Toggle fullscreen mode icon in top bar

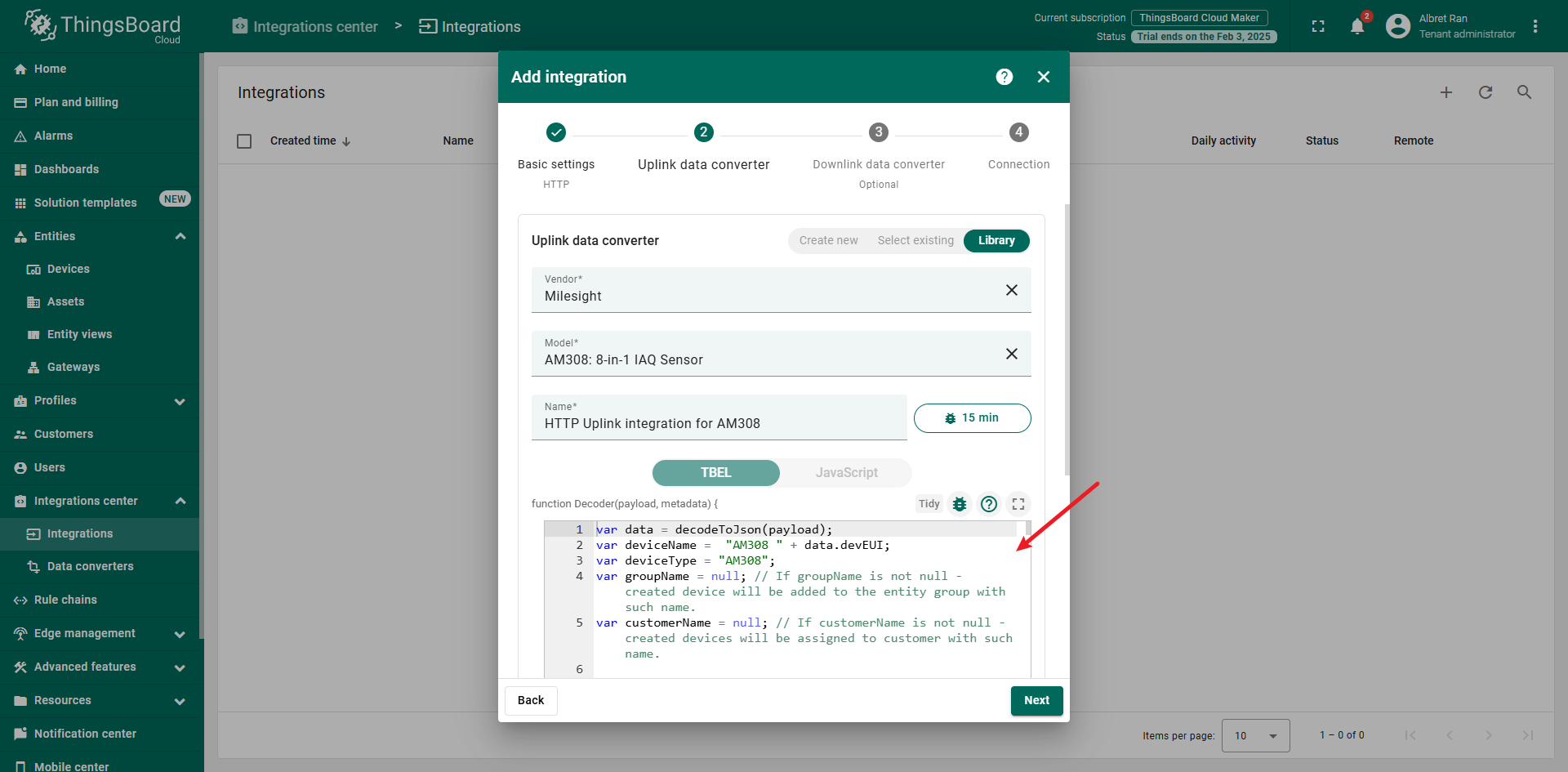[x=1318, y=26]
